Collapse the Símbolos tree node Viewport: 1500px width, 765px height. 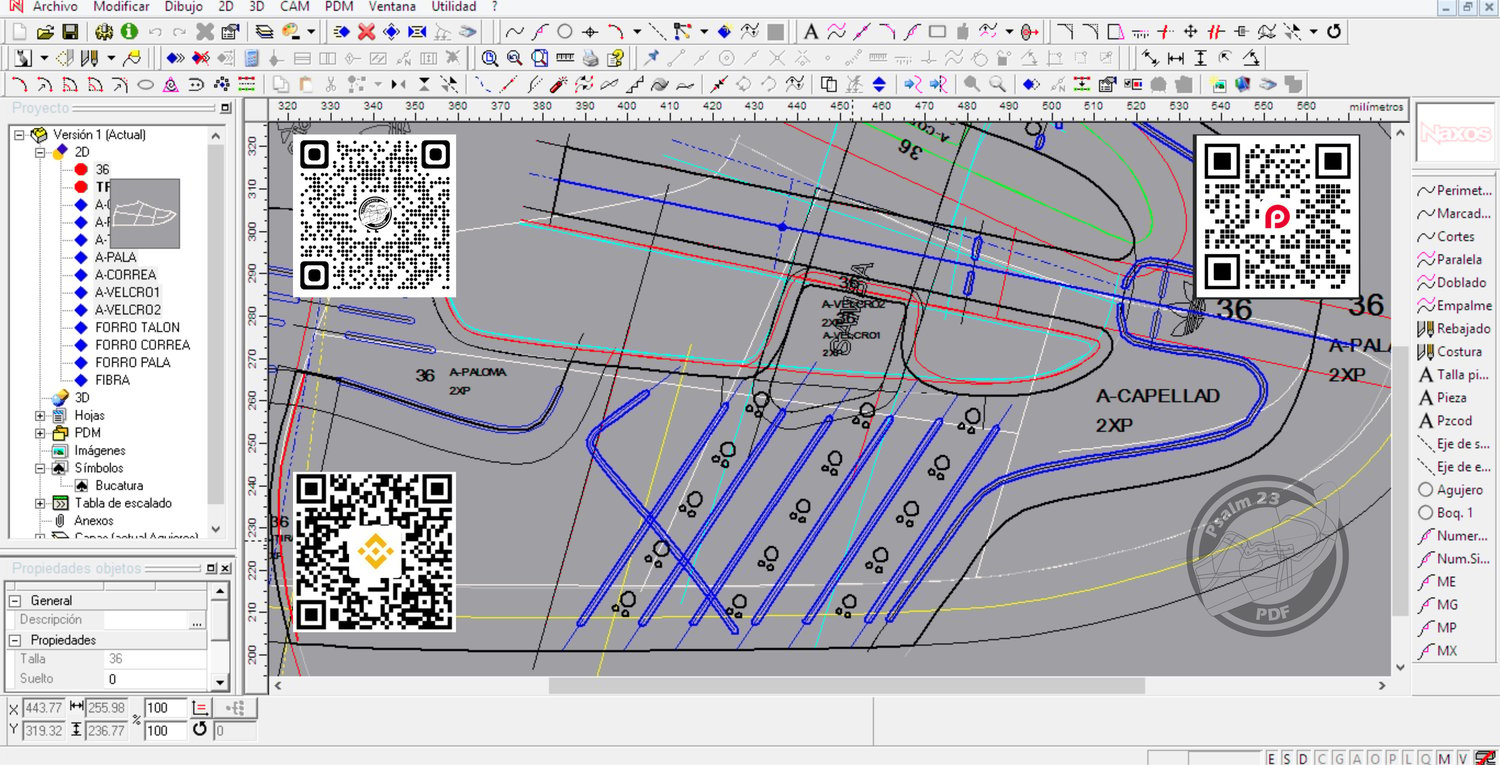40,468
